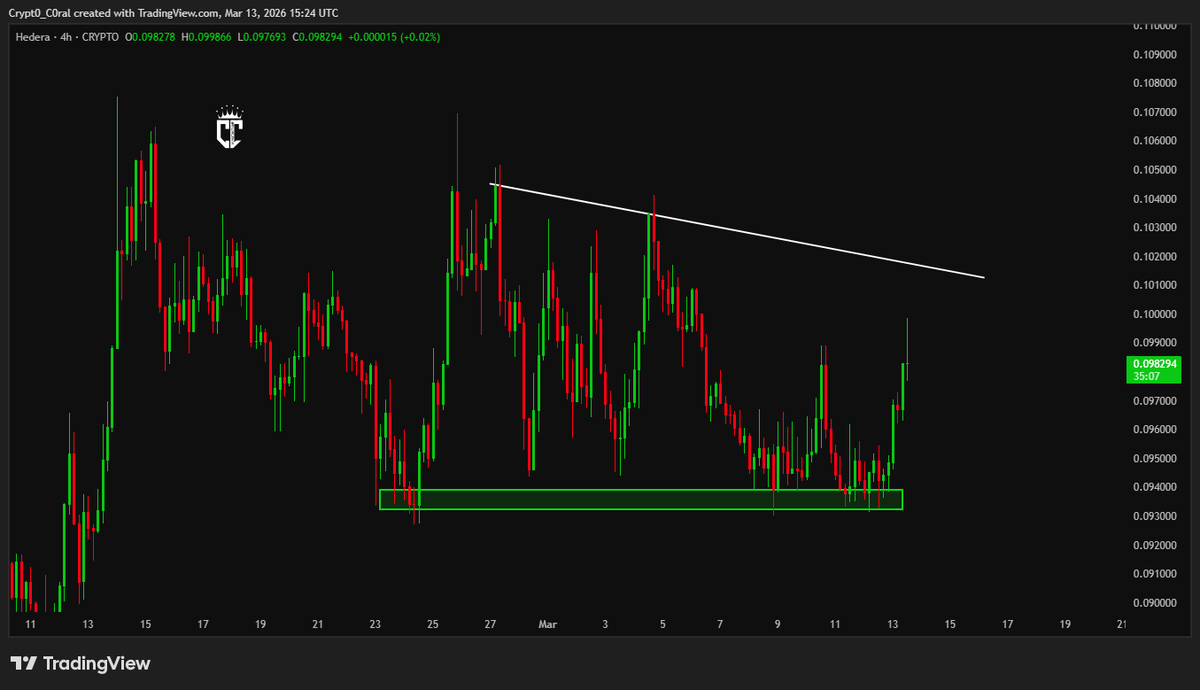
Task: Click the 0.093000 price axis label
Action: point(1153,516)
